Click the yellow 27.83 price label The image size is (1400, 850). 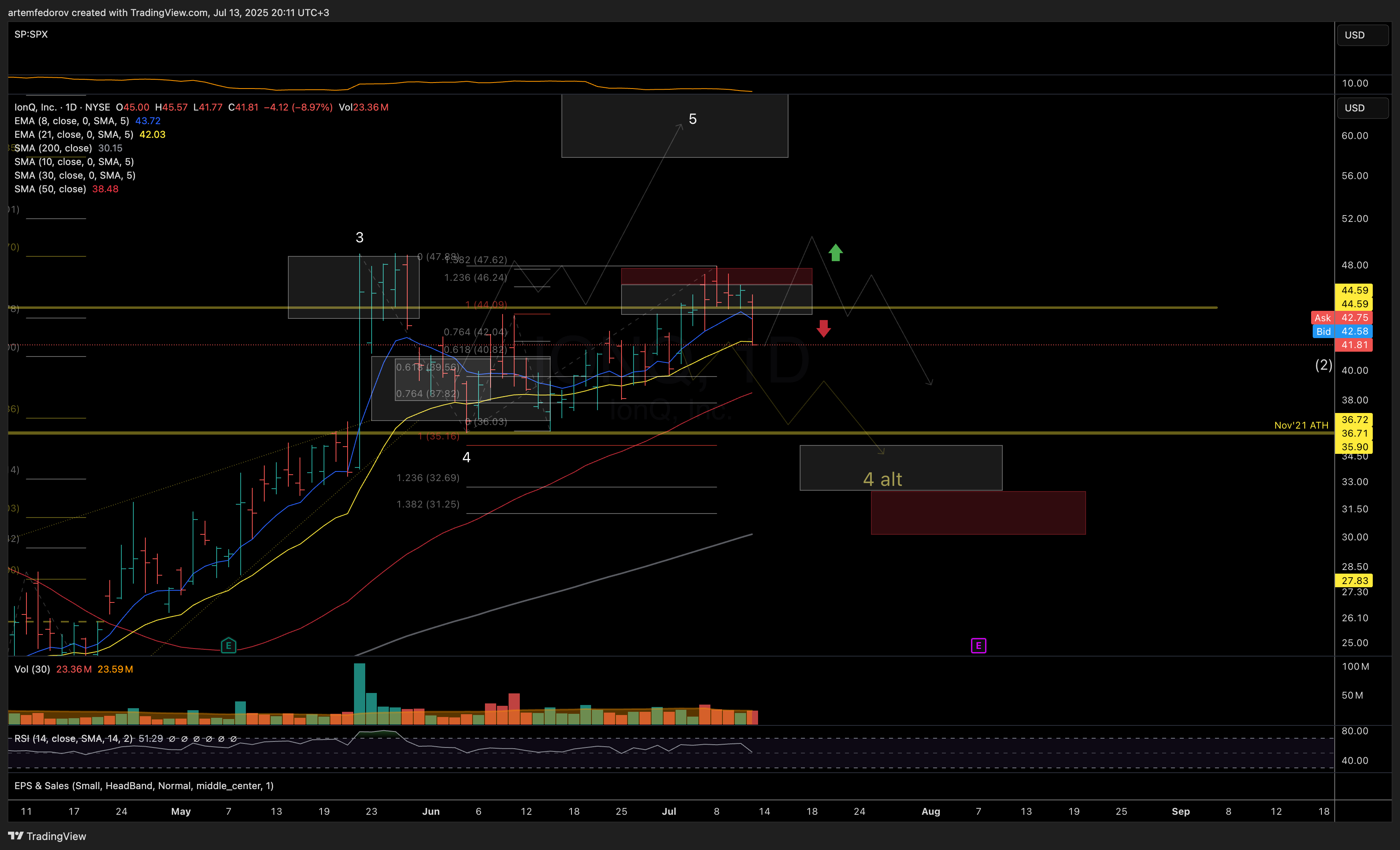point(1354,581)
